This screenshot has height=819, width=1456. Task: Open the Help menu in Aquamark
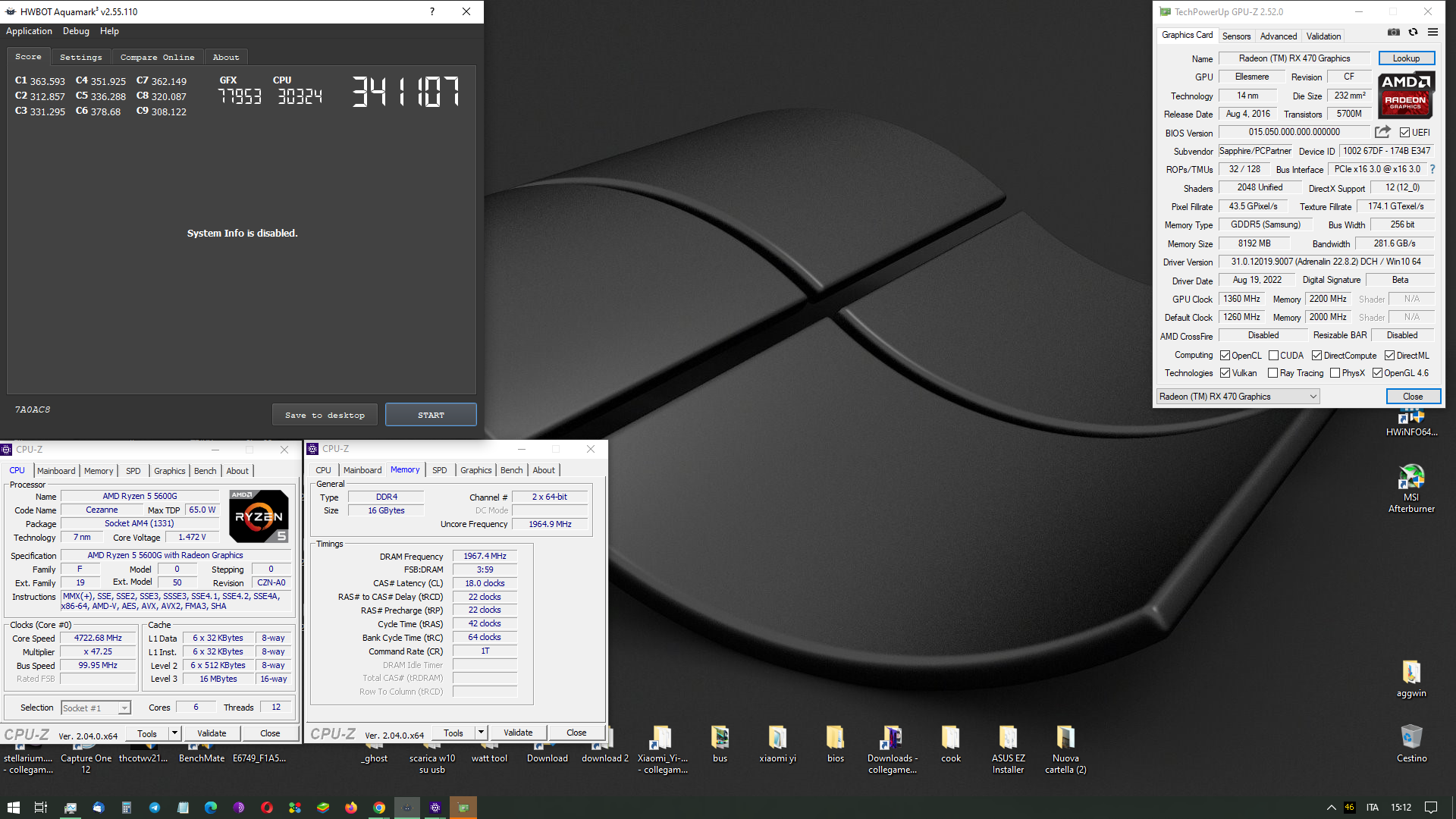(109, 31)
